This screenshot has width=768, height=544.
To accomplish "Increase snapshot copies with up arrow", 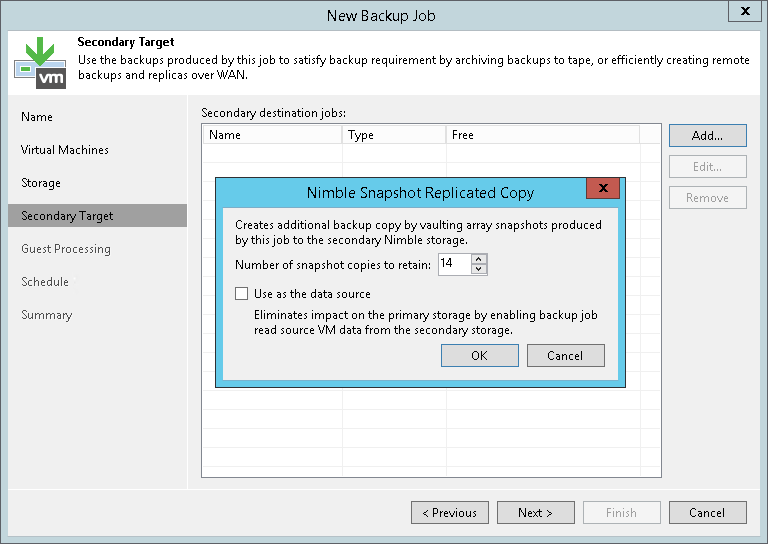I will tap(479, 259).
